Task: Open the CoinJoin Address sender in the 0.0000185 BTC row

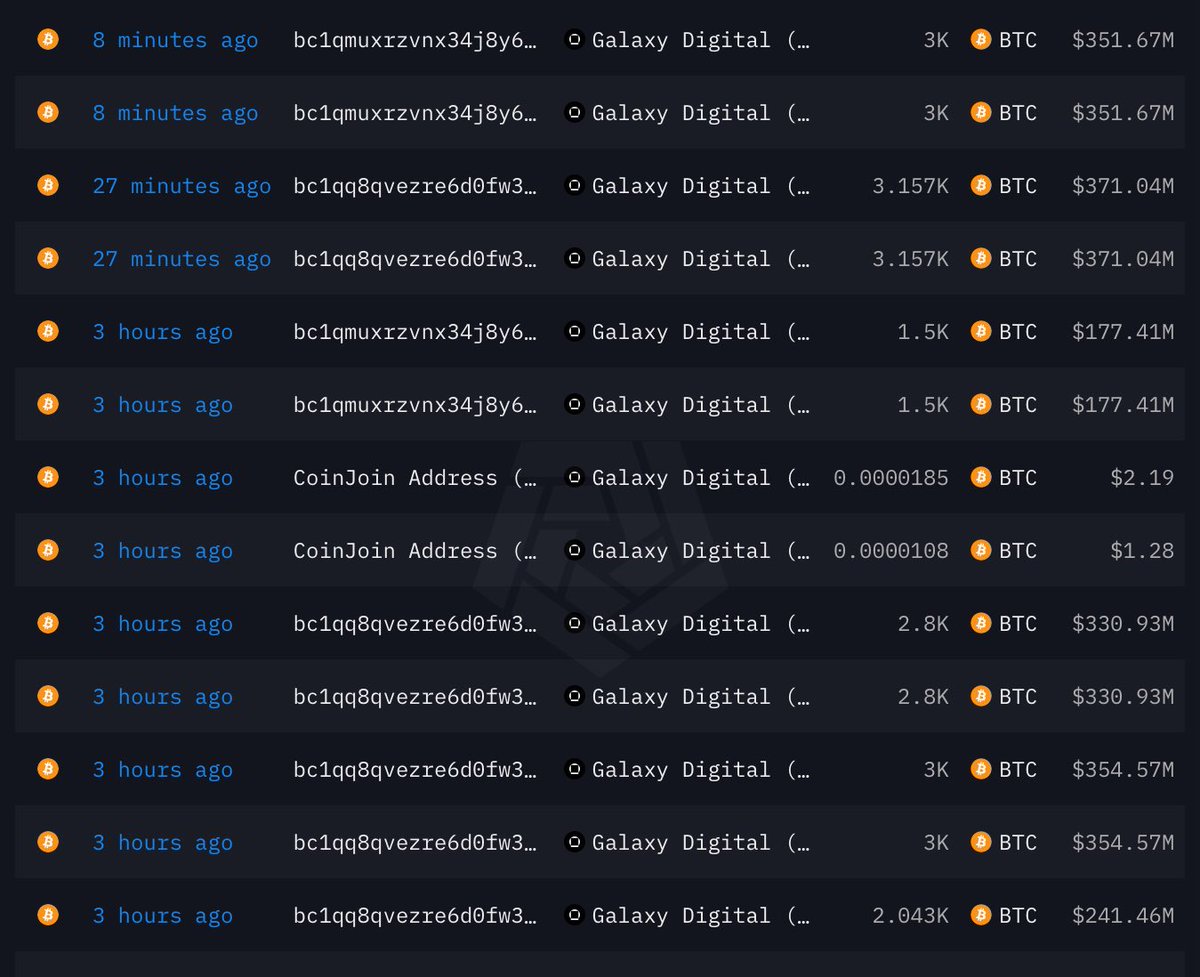Action: coord(415,478)
